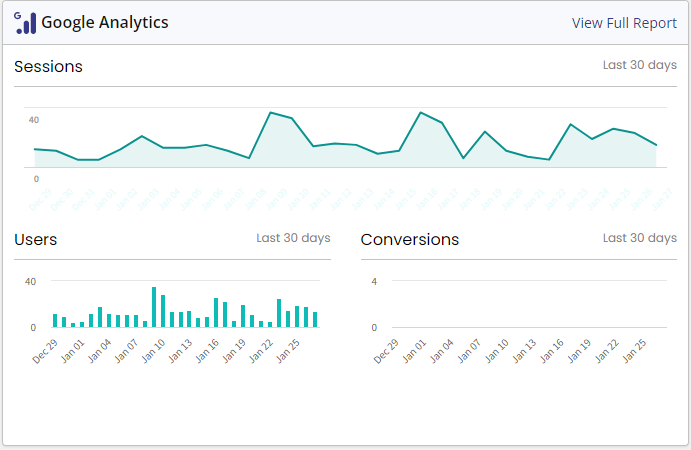Select the Users heading
Viewport: 691px width, 450px height.
pyautogui.click(x=36, y=239)
